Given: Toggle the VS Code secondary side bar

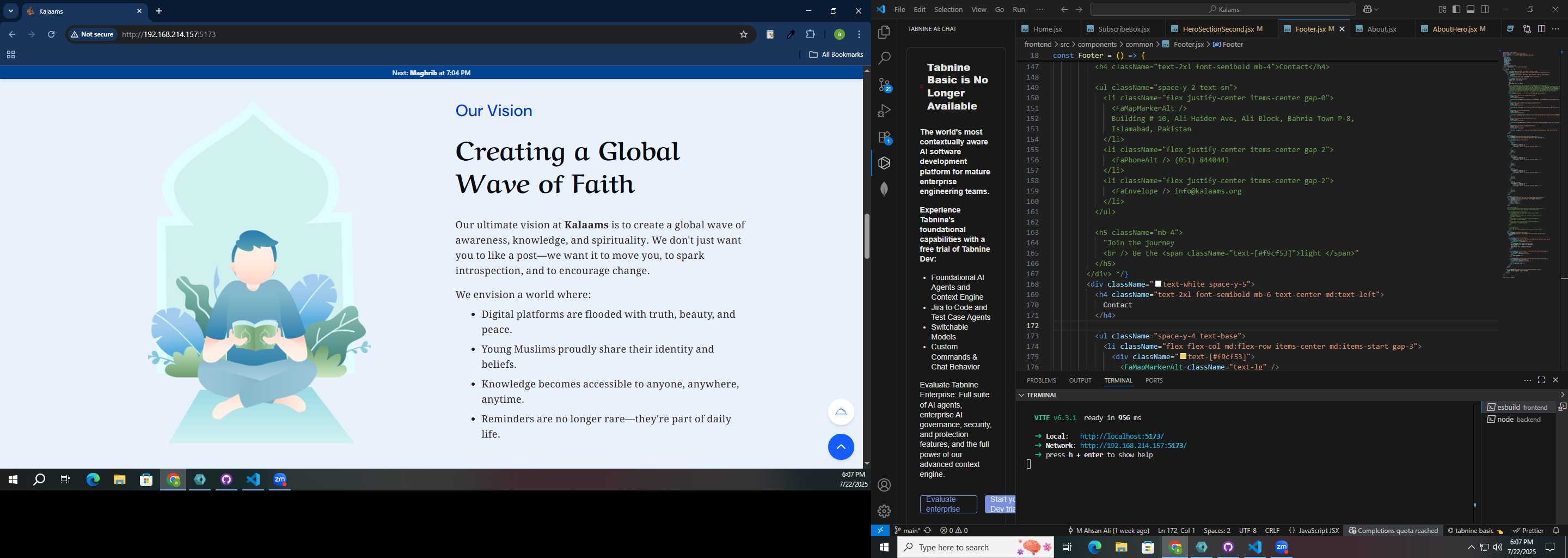Looking at the screenshot, I should click(1485, 10).
